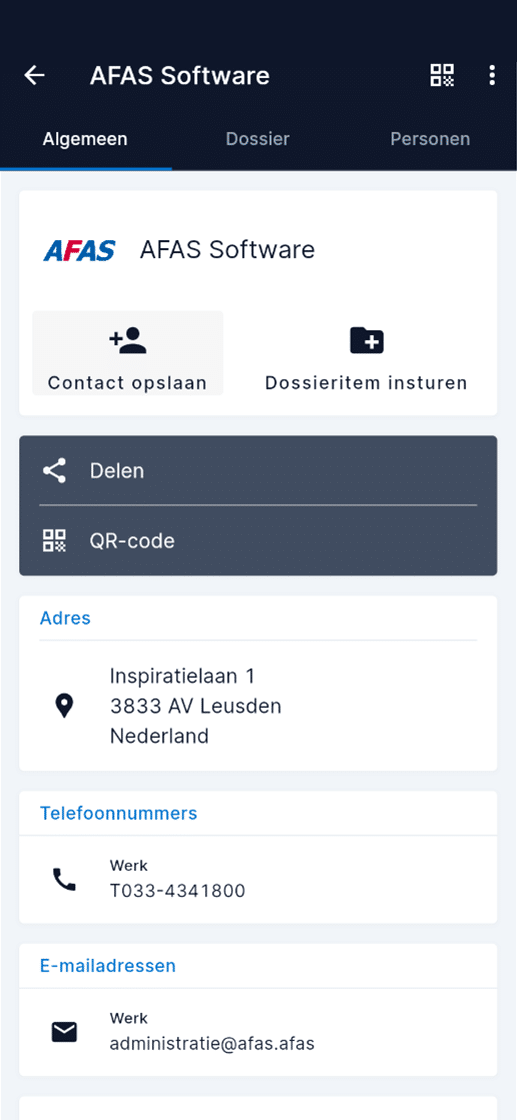Viewport: 517px width, 1120px height.
Task: Switch to the Dossier tab
Action: click(x=258, y=139)
